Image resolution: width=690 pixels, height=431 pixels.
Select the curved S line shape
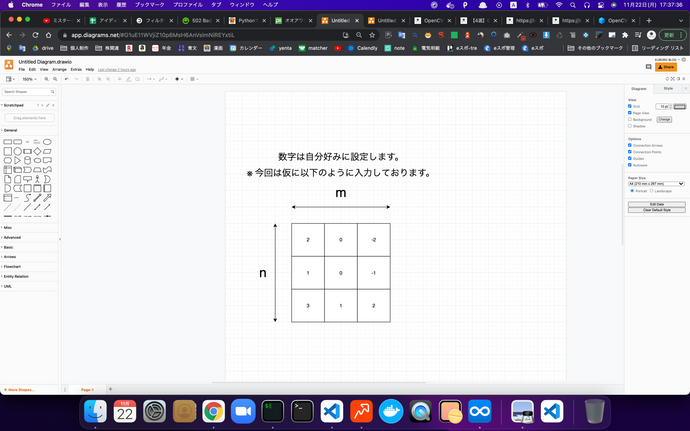27,198
